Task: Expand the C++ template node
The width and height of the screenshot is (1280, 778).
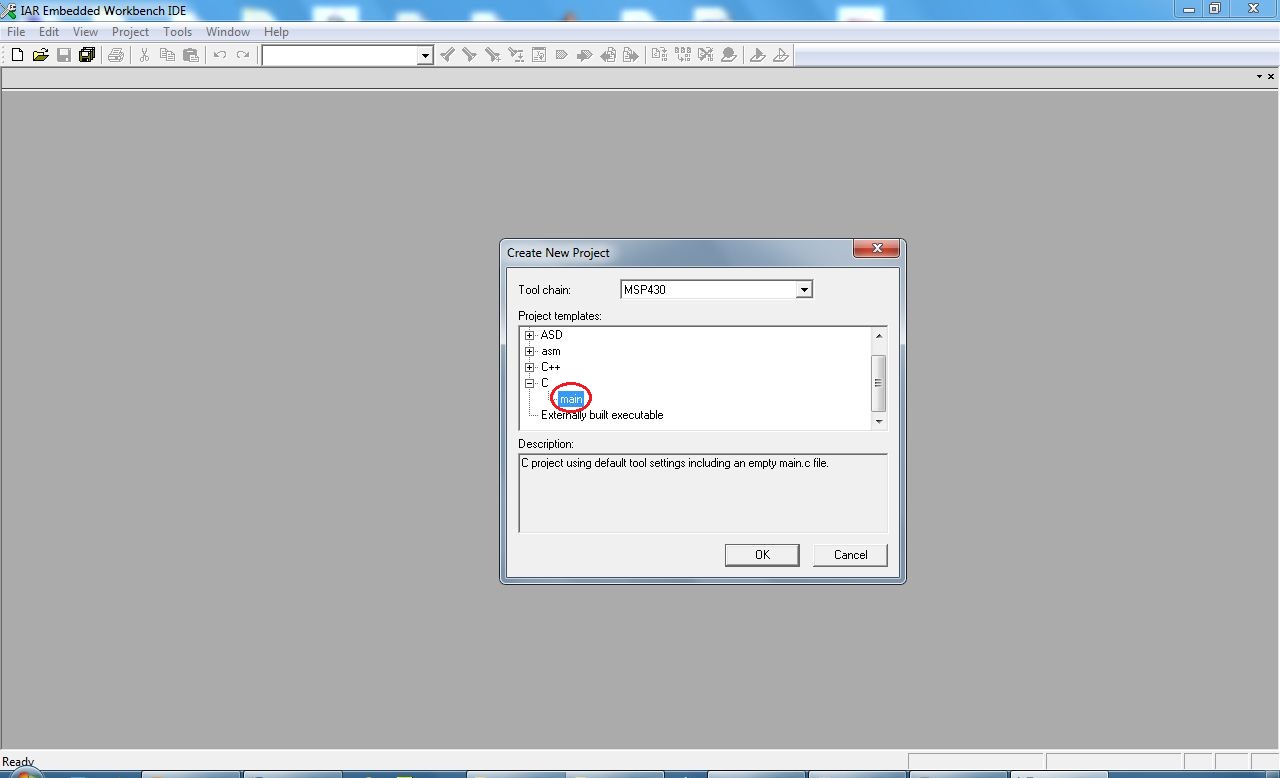Action: coord(530,367)
